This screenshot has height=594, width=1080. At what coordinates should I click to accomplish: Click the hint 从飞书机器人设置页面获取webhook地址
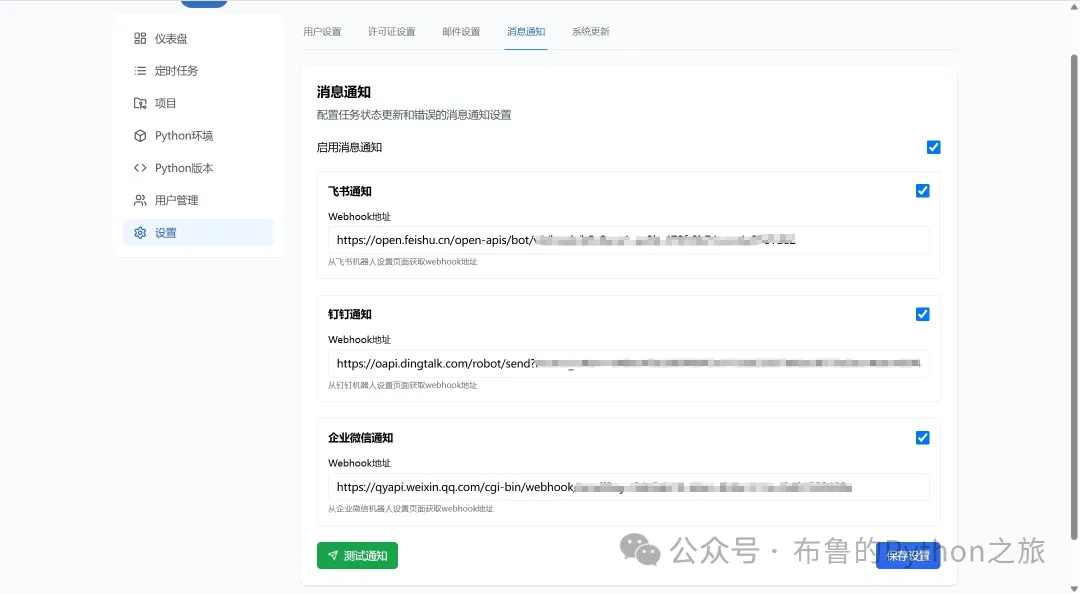coord(402,262)
